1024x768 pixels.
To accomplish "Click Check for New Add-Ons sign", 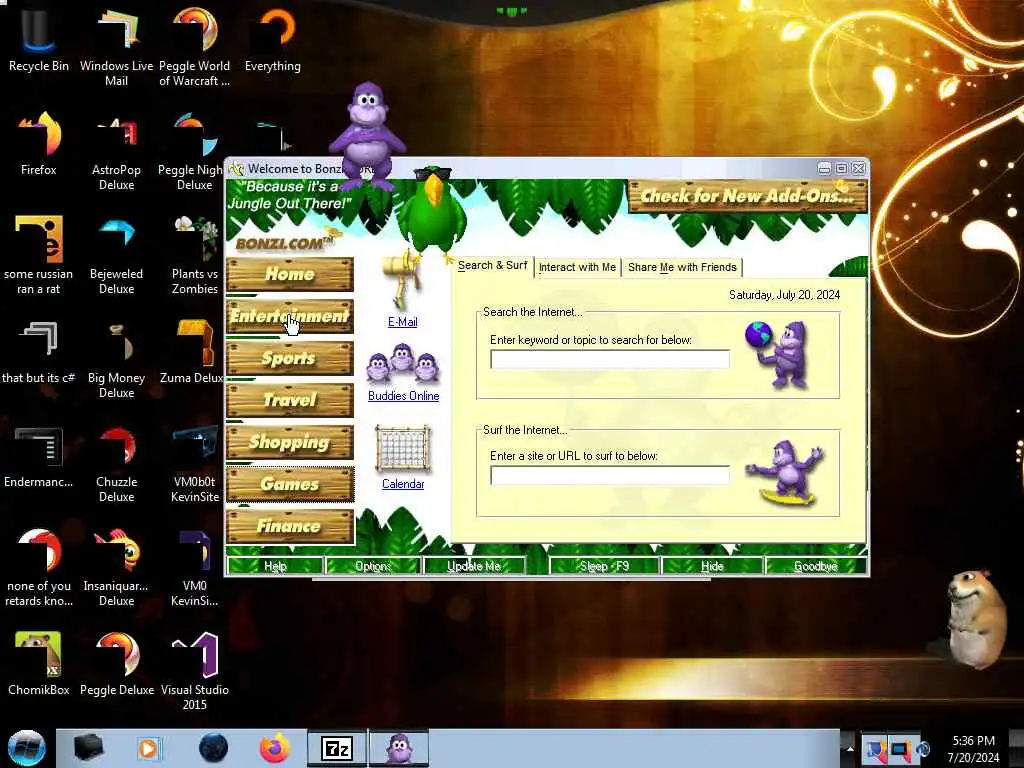I will point(748,196).
